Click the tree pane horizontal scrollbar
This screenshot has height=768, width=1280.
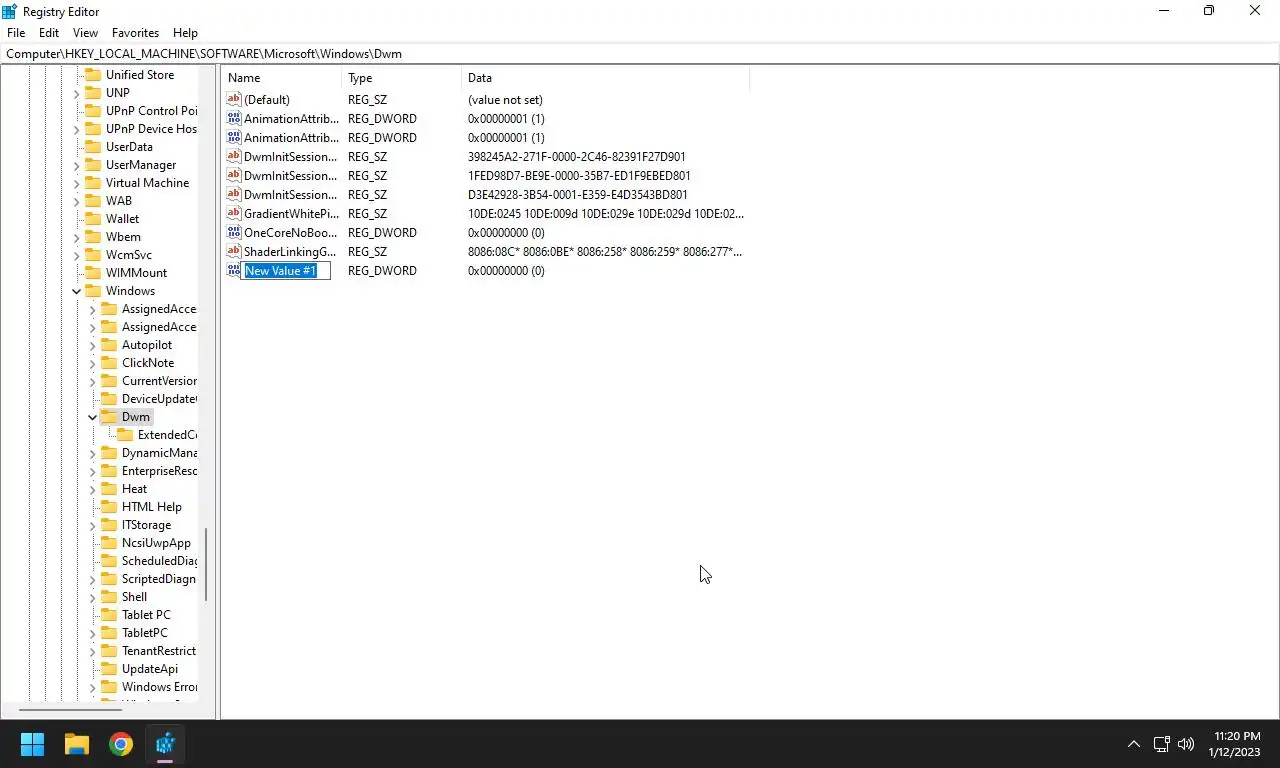(70, 711)
